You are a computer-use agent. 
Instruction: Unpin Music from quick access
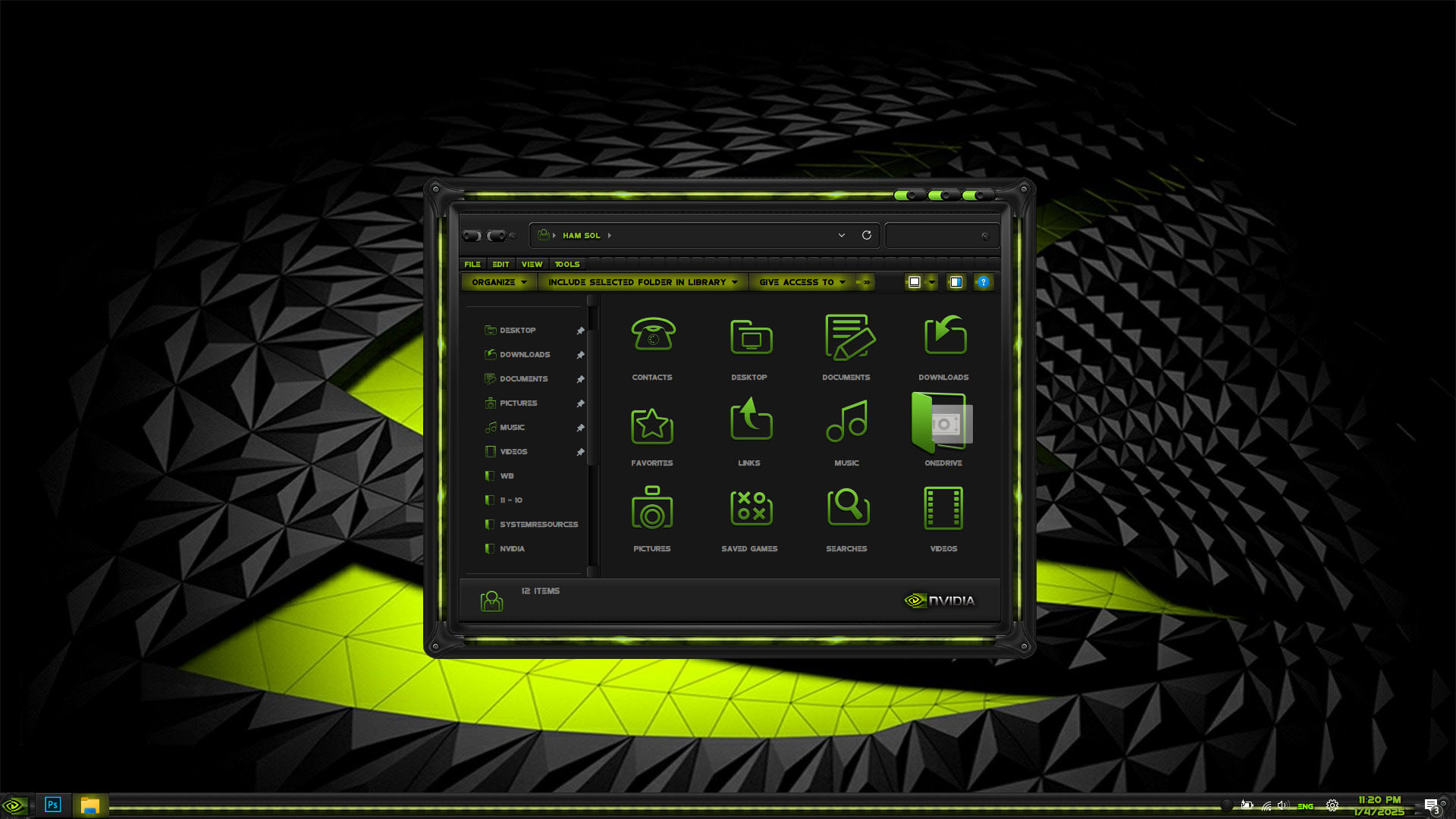[580, 428]
